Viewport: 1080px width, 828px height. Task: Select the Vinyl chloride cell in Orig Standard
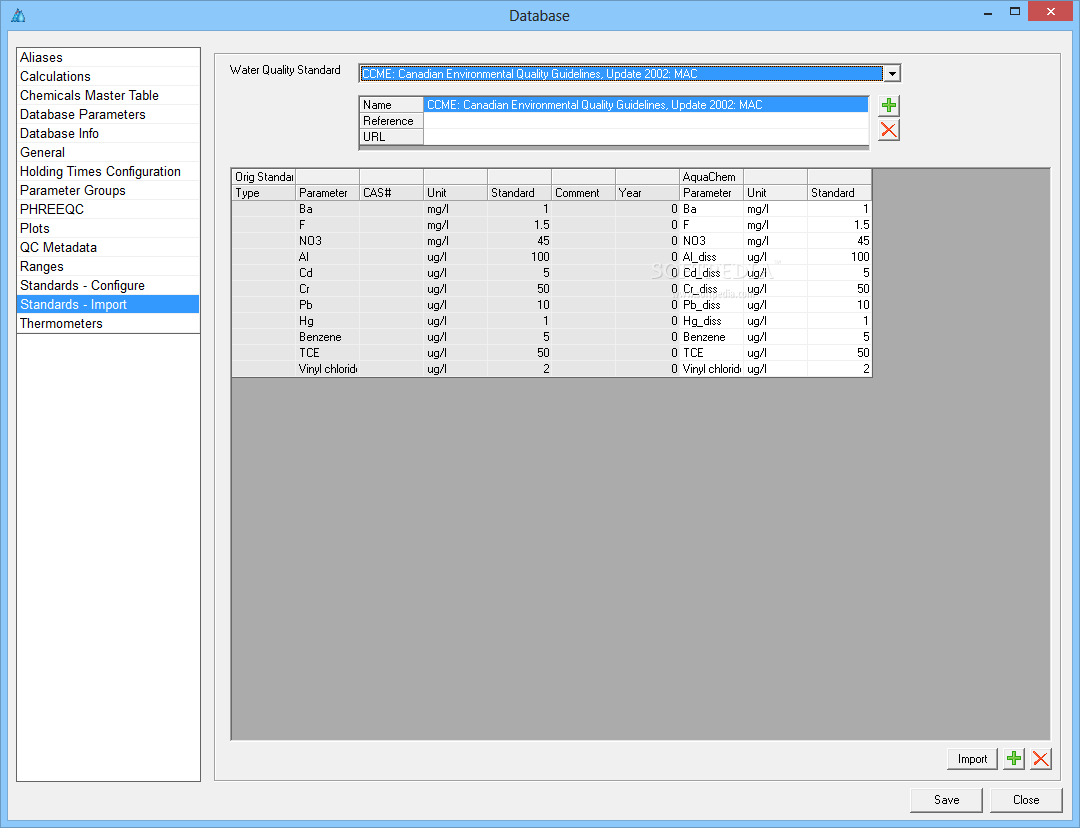tap(327, 369)
